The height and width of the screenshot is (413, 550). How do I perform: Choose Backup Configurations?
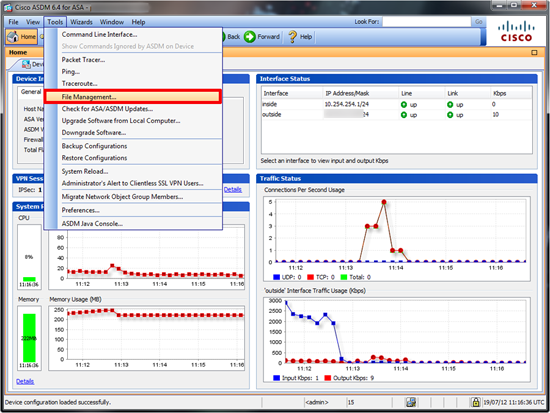(133, 146)
